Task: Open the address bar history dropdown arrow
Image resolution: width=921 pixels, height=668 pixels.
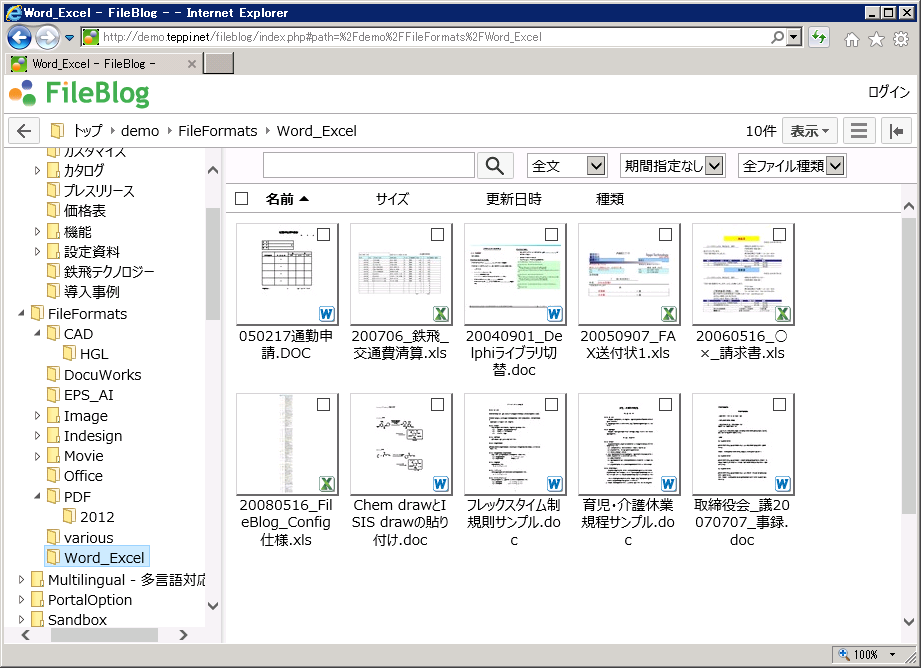Action: tap(794, 37)
